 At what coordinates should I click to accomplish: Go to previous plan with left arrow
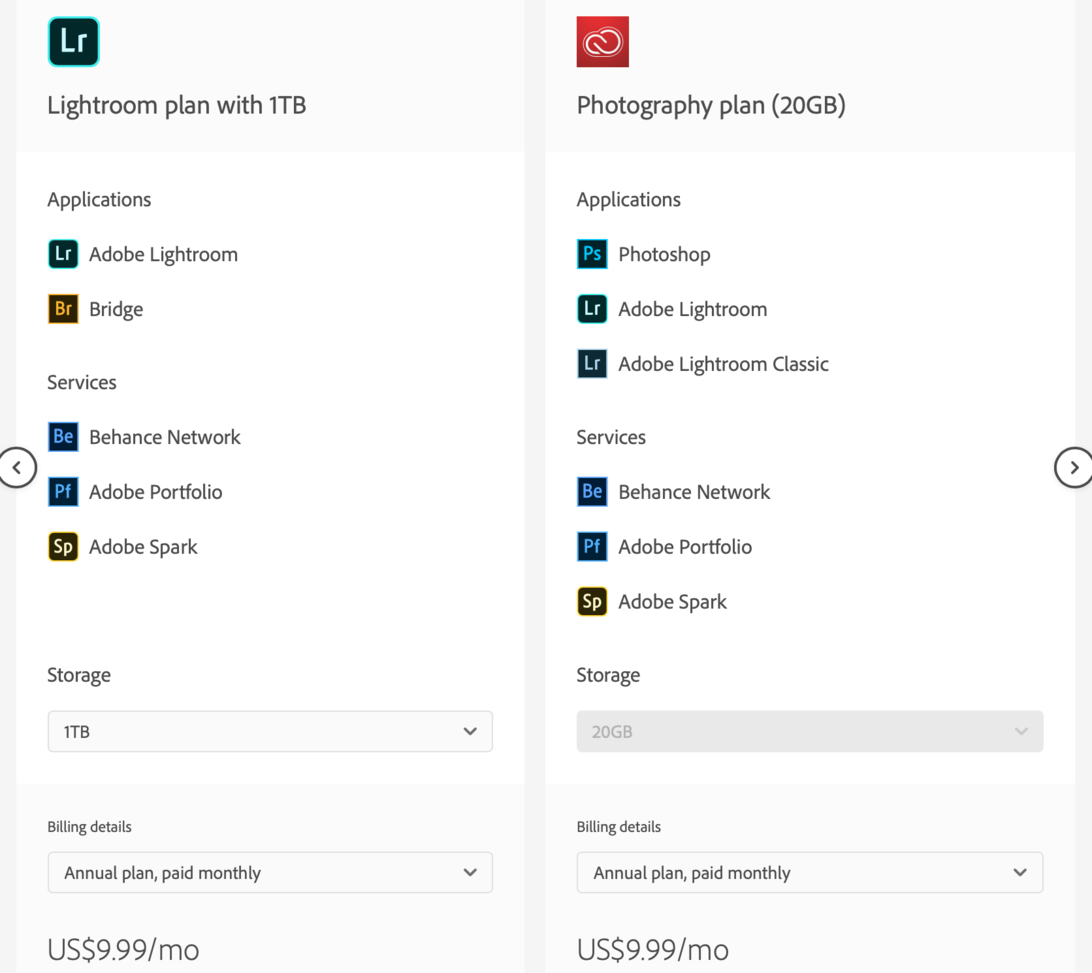point(17,467)
